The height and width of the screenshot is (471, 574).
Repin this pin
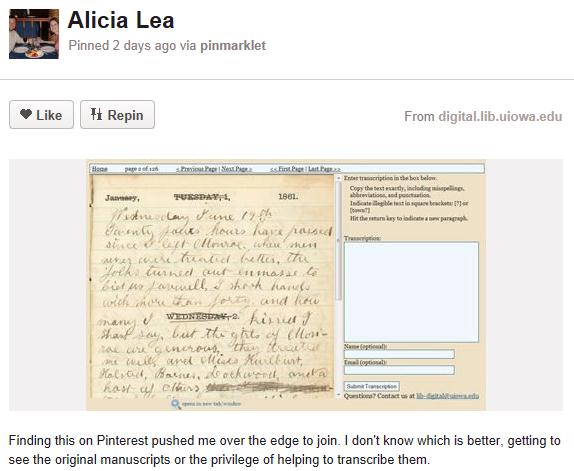(x=118, y=115)
